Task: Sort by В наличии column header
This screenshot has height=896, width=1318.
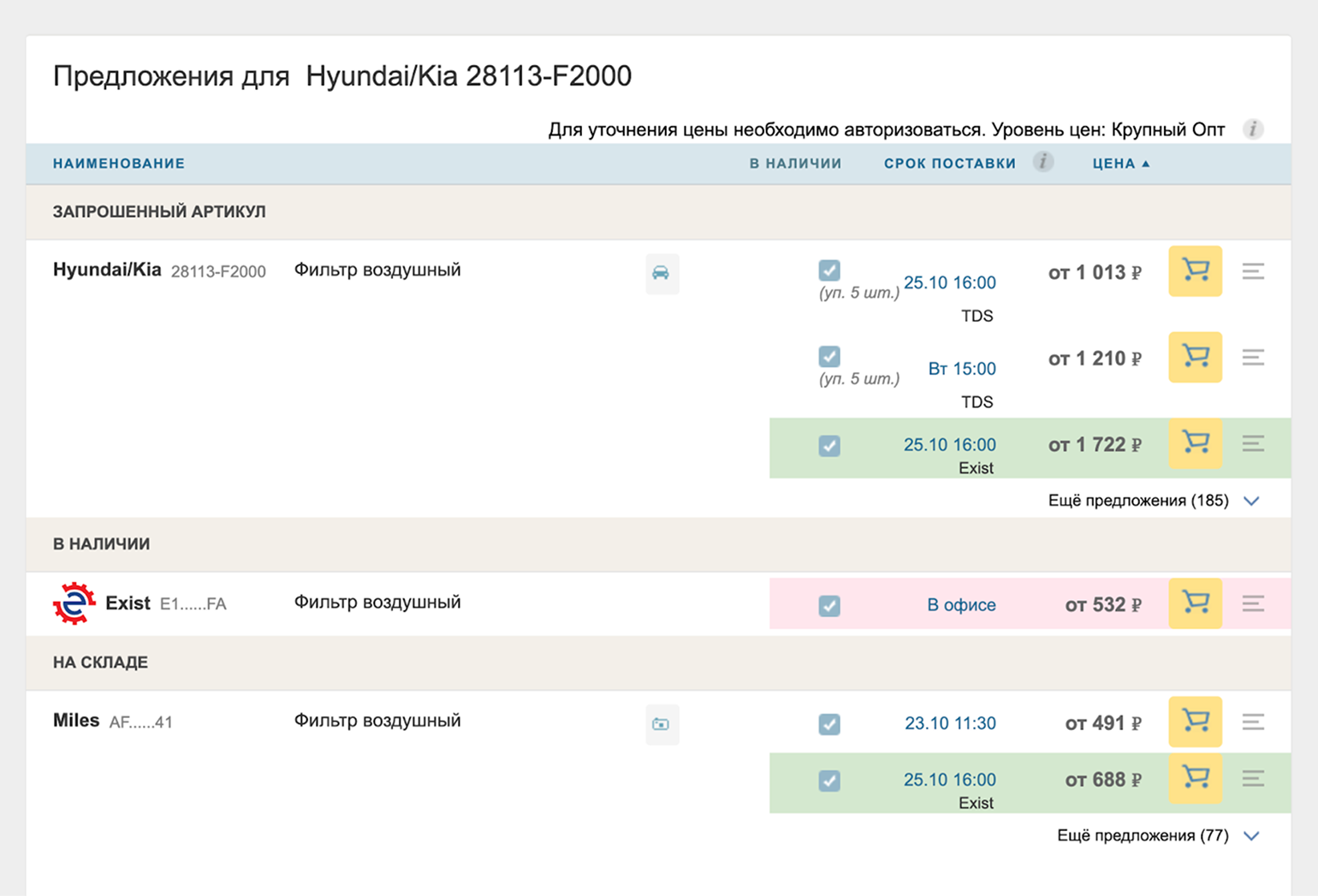Action: [x=796, y=163]
